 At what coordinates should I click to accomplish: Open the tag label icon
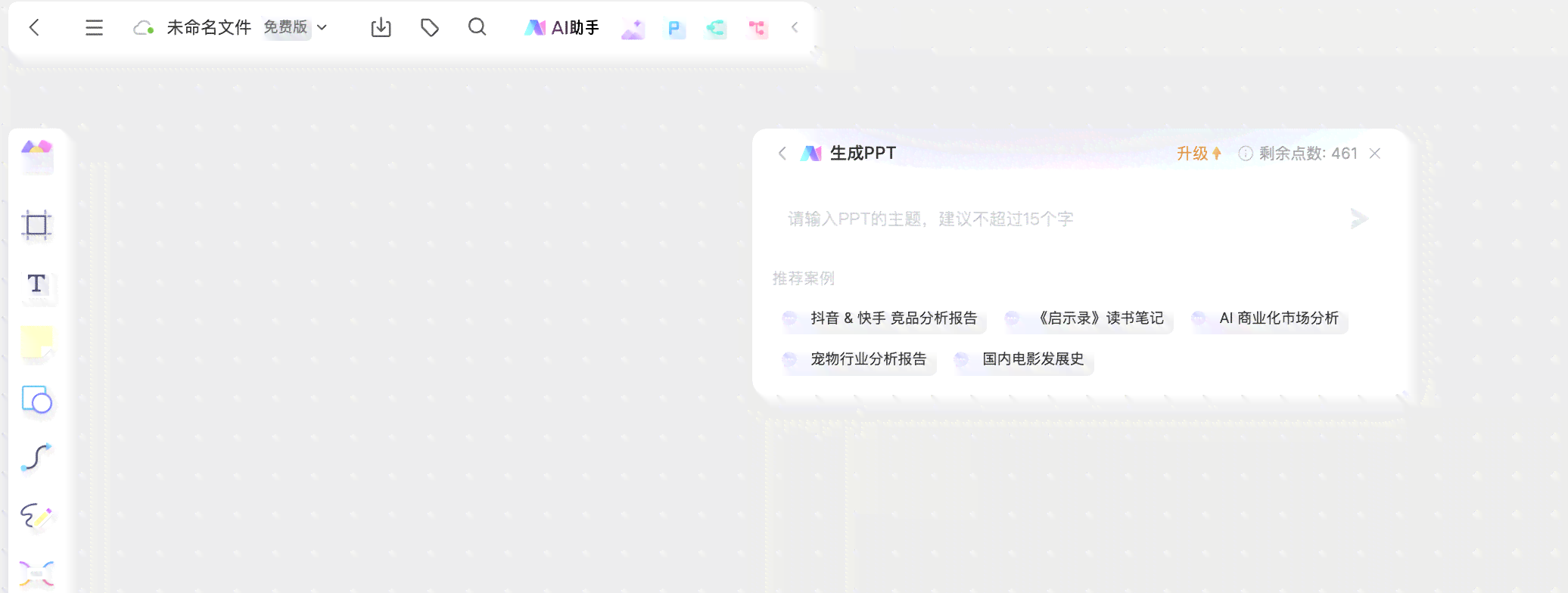[430, 28]
